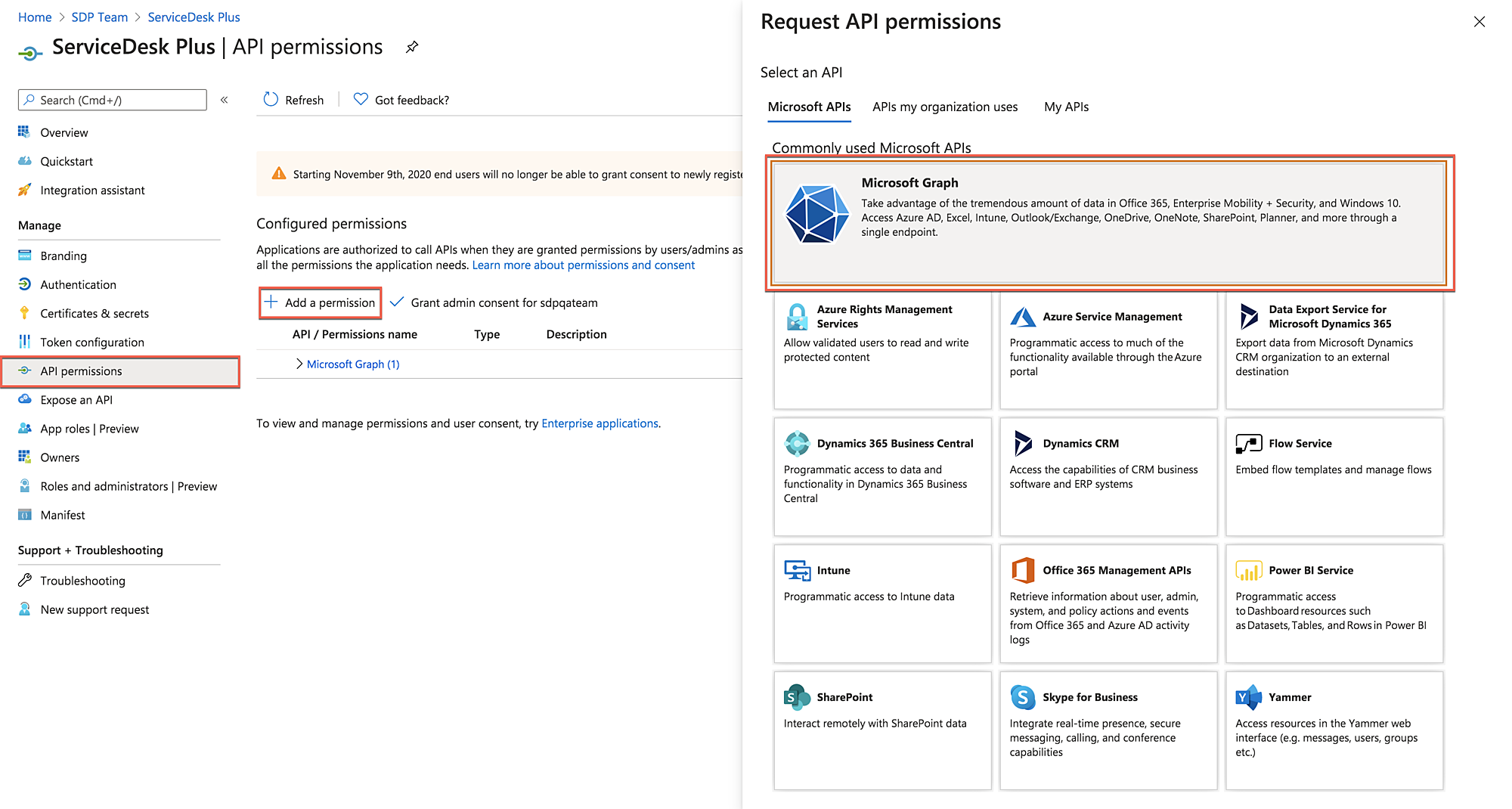Click the Microsoft Graph logo icon
Image resolution: width=1512 pixels, height=809 pixels.
[x=816, y=215]
